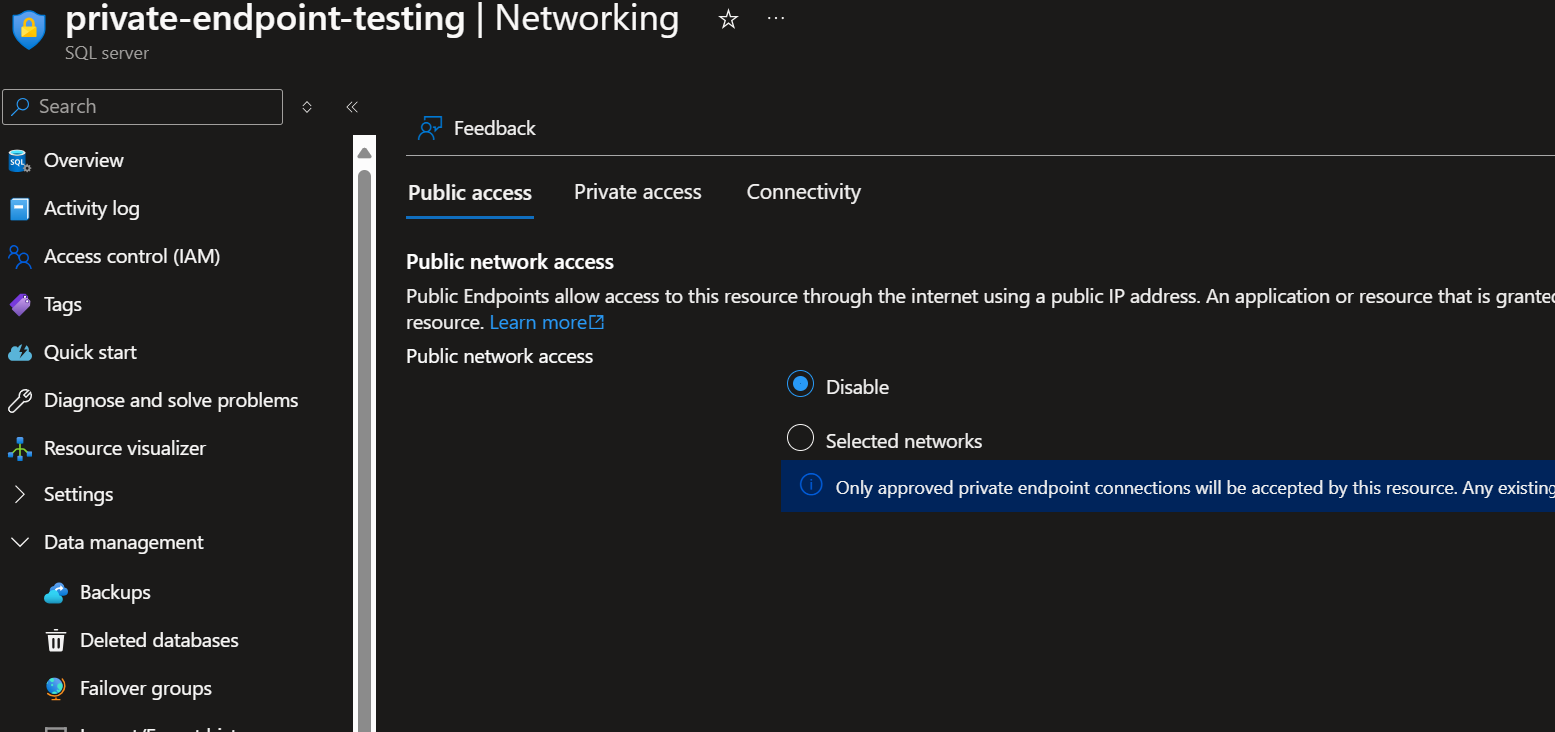Click the Overview SQL icon

click(x=19, y=161)
